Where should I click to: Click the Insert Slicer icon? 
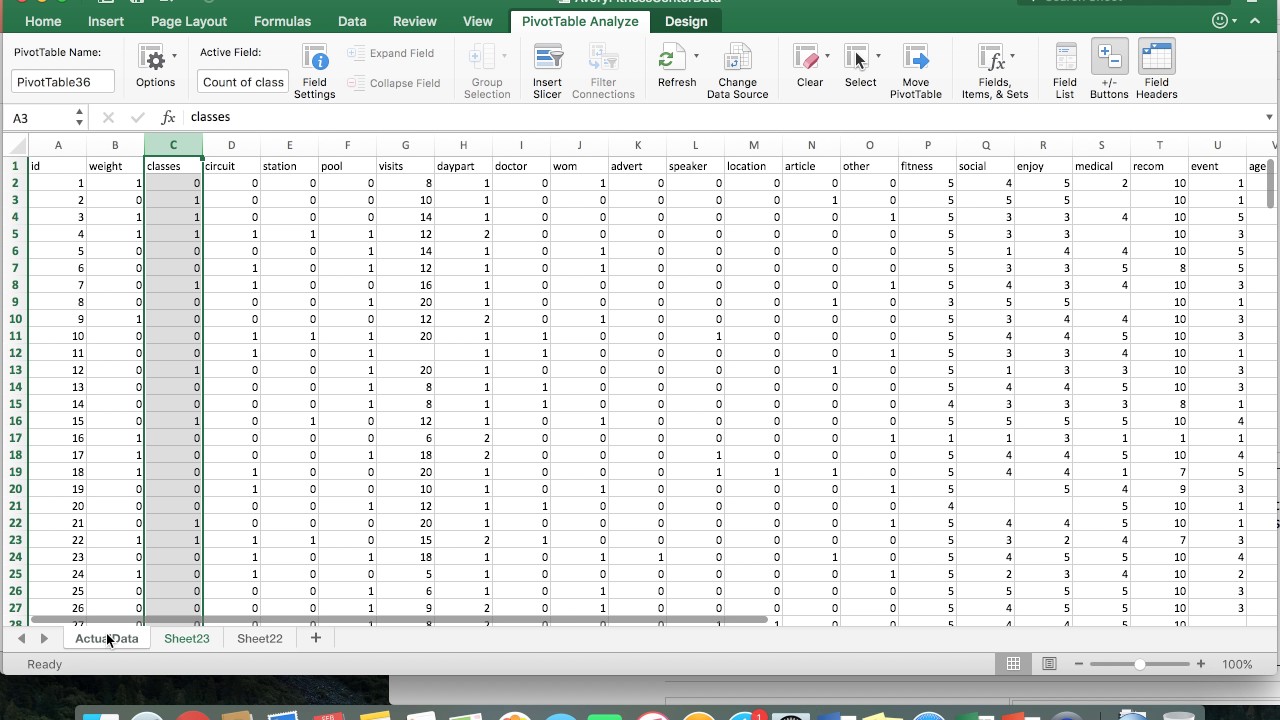[547, 71]
